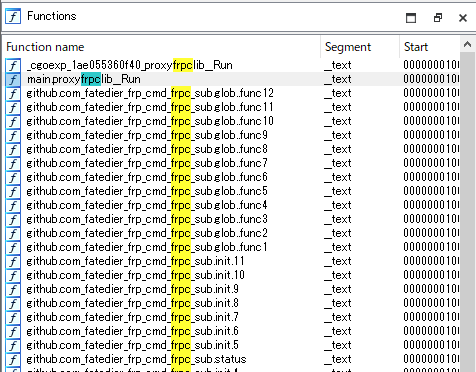The width and height of the screenshot is (476, 372).
Task: Select frpc_sub.init.7 function name
Action: 133,317
